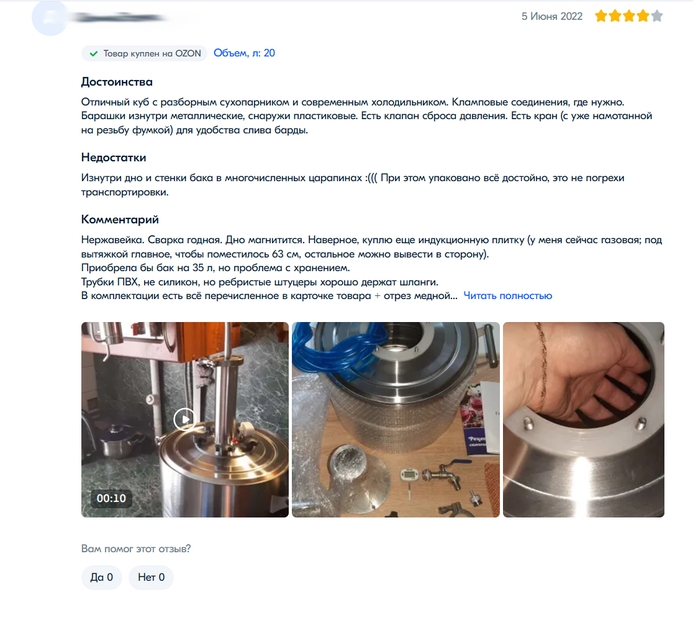
Task: Expand review with Читать полностью
Action: pyautogui.click(x=507, y=296)
